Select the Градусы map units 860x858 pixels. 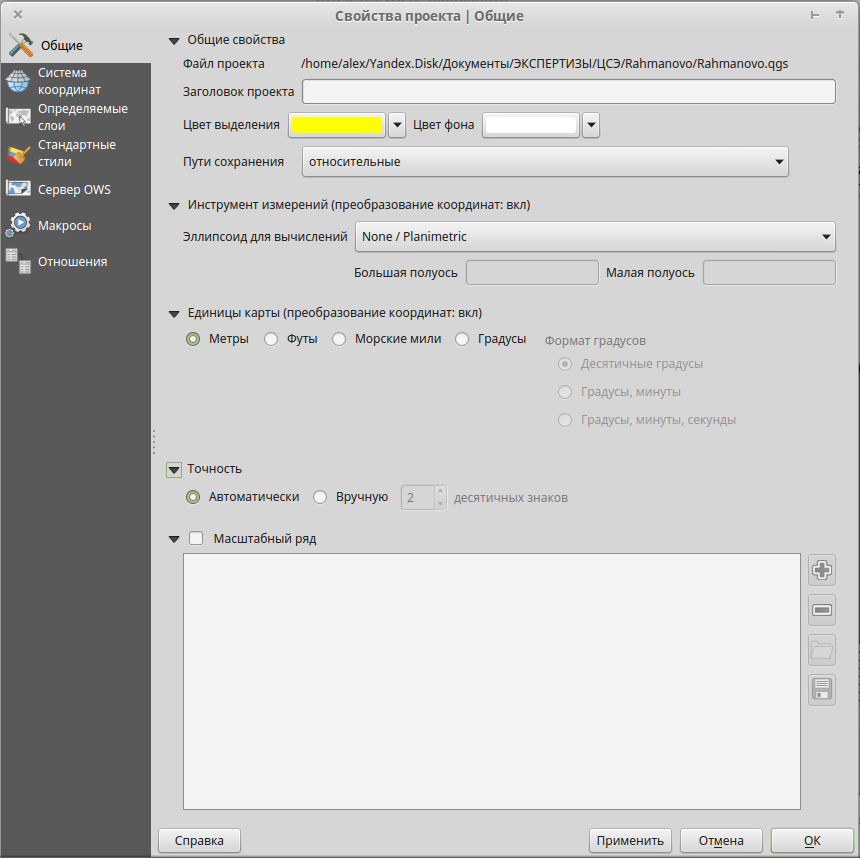click(462, 339)
